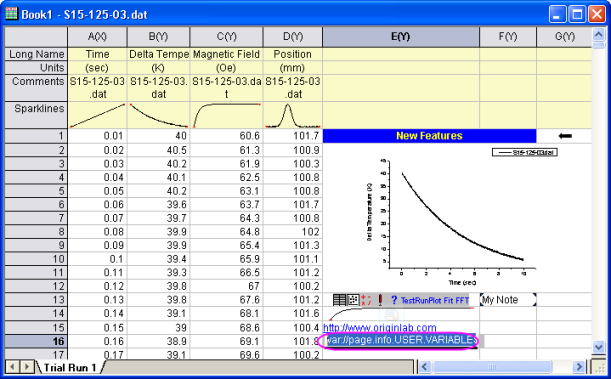Click the vertical scrollbar down arrow

point(599,346)
